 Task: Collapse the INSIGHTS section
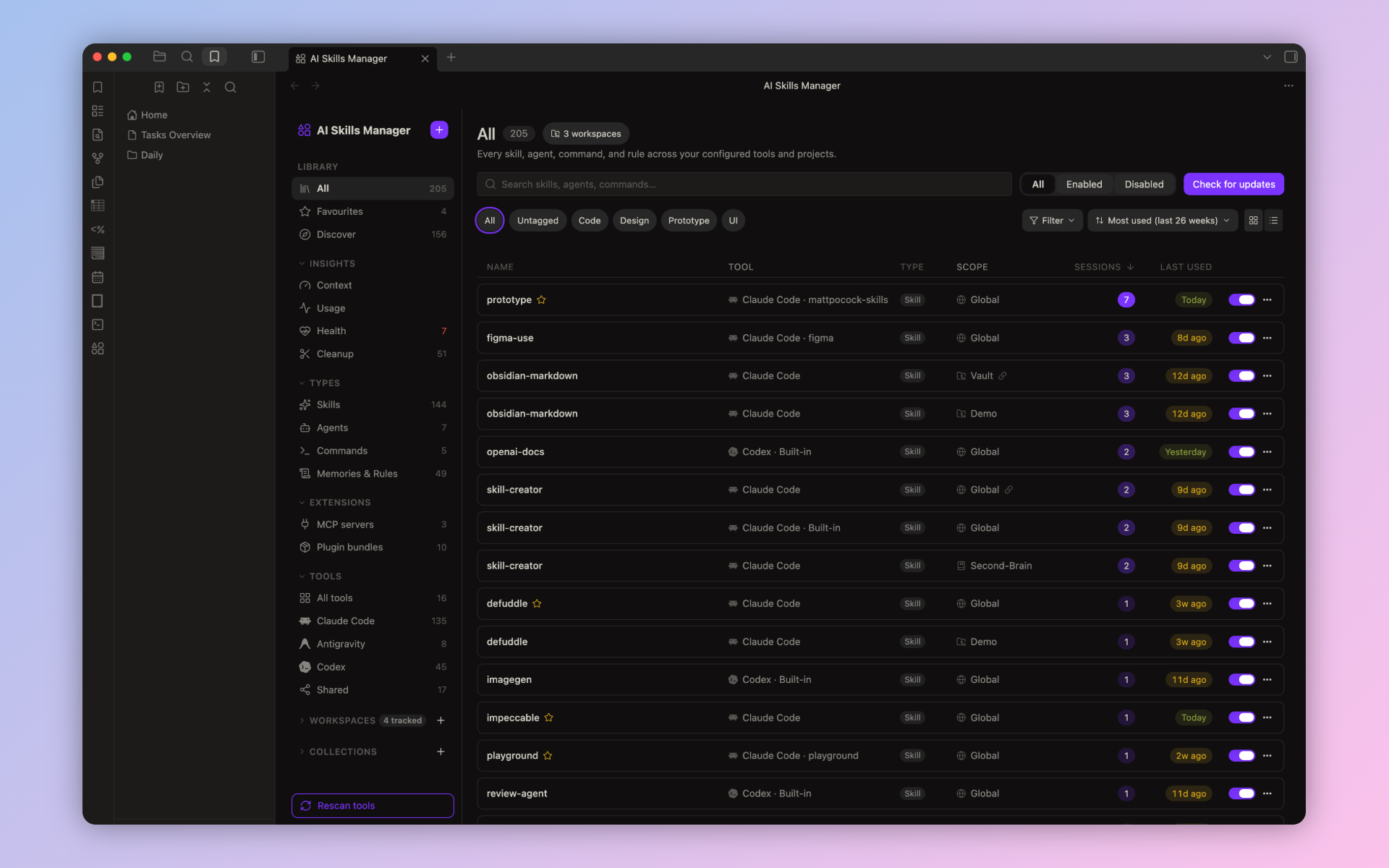click(326, 263)
